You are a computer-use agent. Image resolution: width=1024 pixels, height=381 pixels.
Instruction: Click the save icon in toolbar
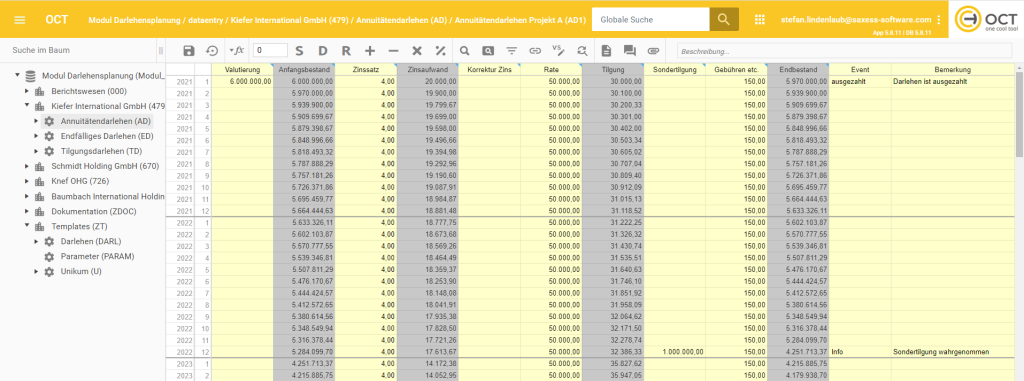pos(189,50)
